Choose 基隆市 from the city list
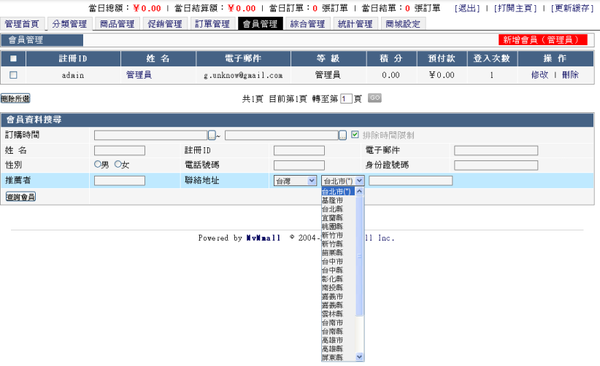 (332, 200)
